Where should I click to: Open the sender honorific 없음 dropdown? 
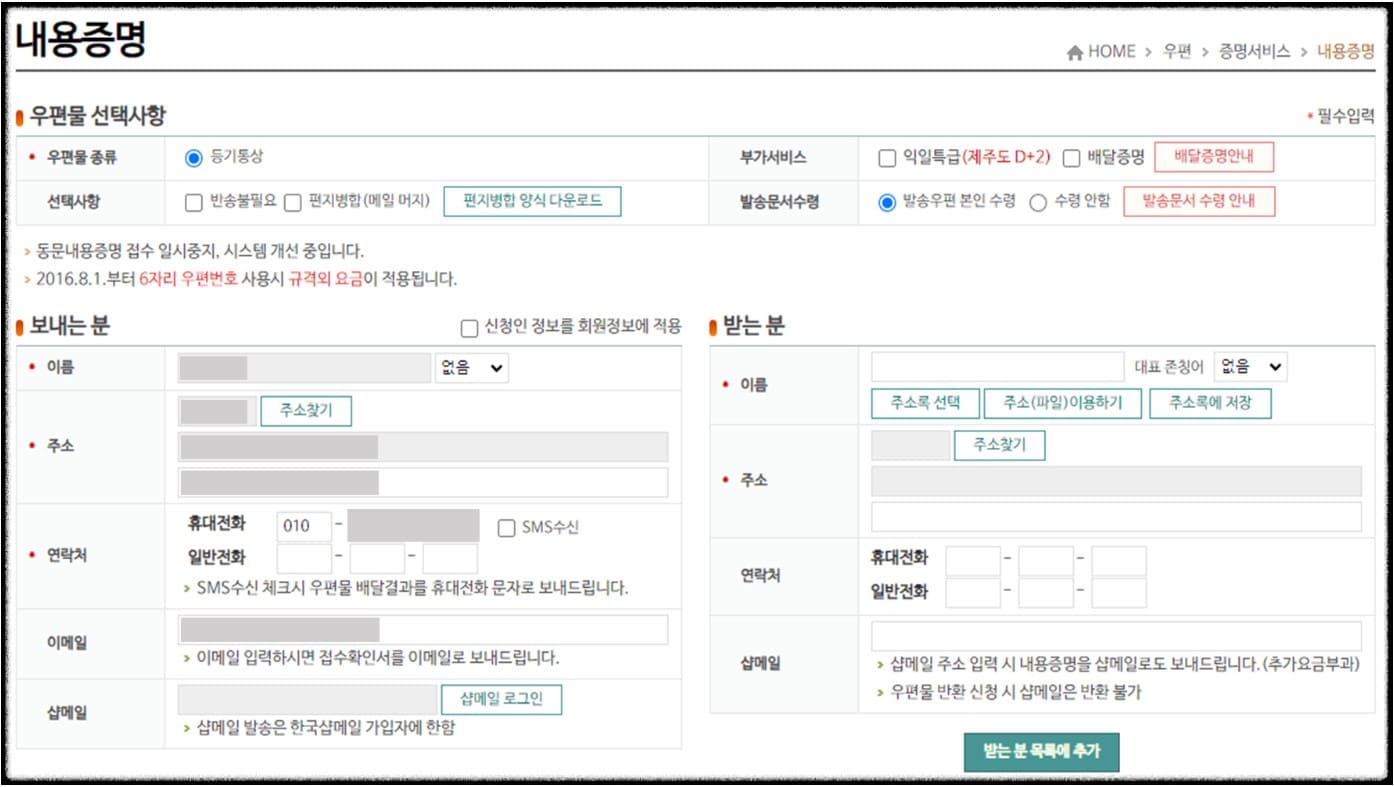click(x=470, y=367)
